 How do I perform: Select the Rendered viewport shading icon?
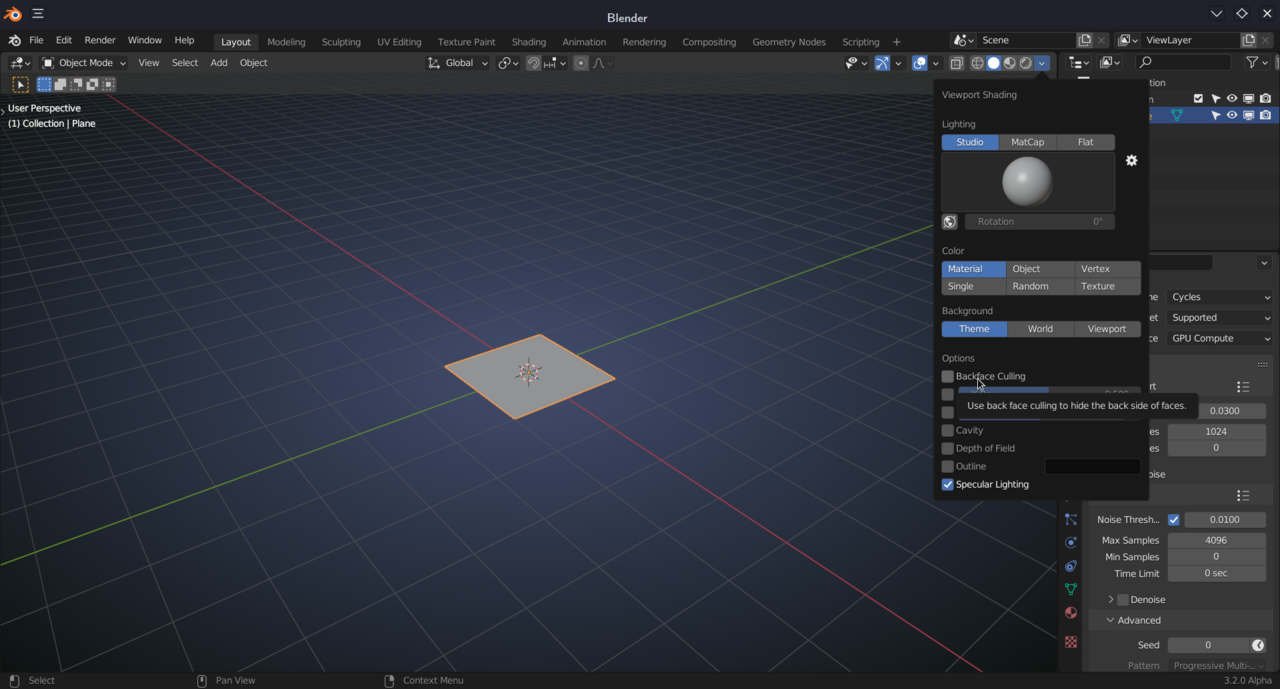[1025, 63]
